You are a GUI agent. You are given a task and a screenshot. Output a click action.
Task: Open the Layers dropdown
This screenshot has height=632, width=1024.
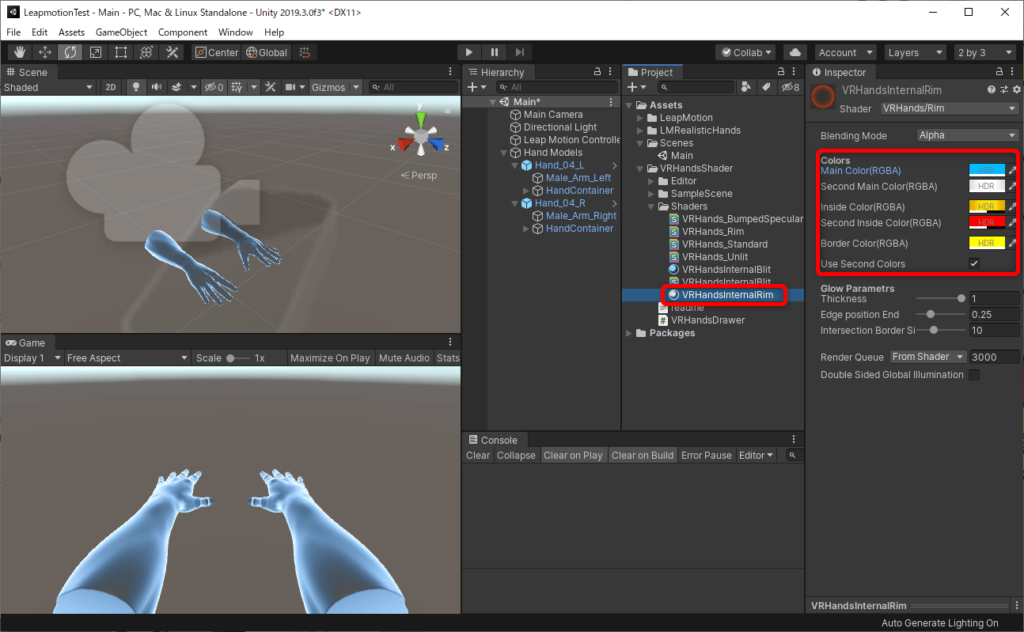coord(914,52)
